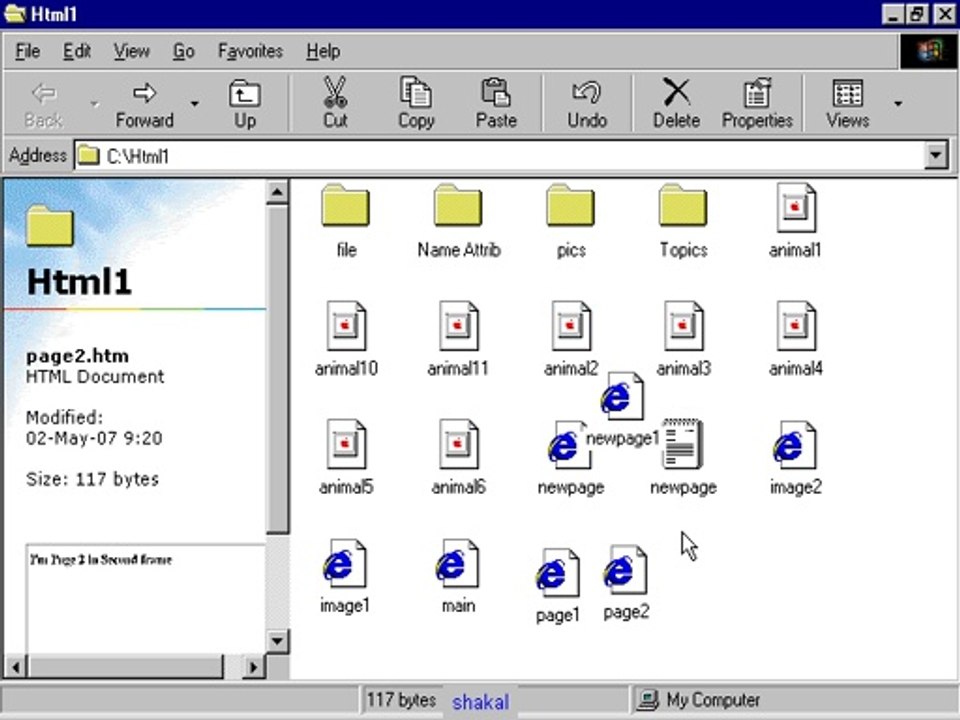This screenshot has height=720, width=960.
Task: Open Properties from the toolbar
Action: 757,103
